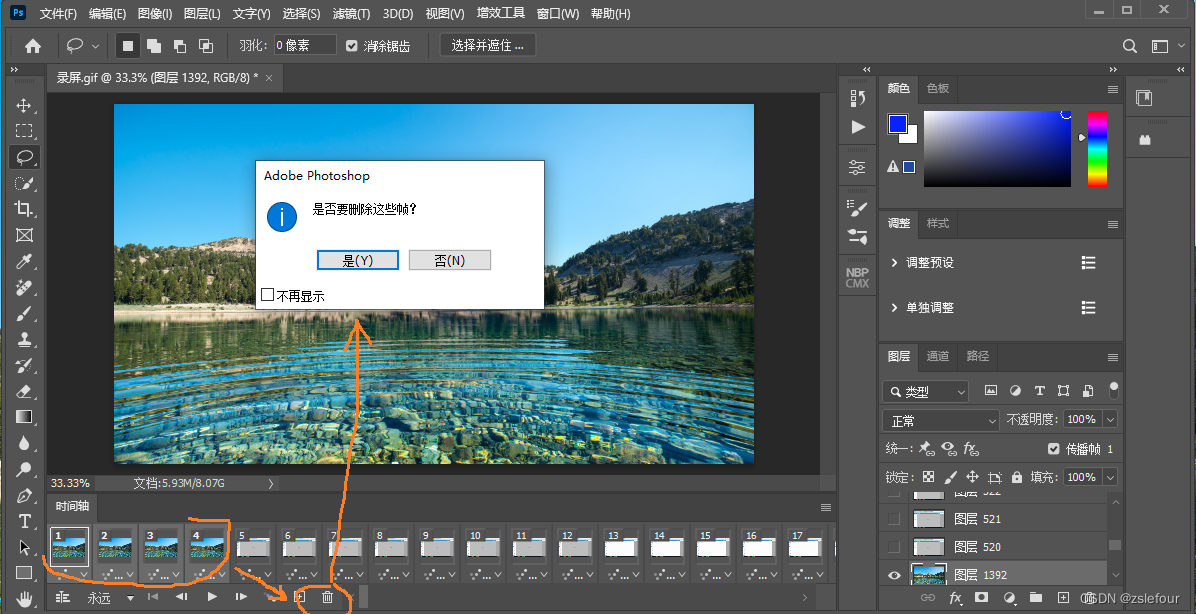Convert to video timeline icon
The height and width of the screenshot is (614, 1196).
point(63,597)
